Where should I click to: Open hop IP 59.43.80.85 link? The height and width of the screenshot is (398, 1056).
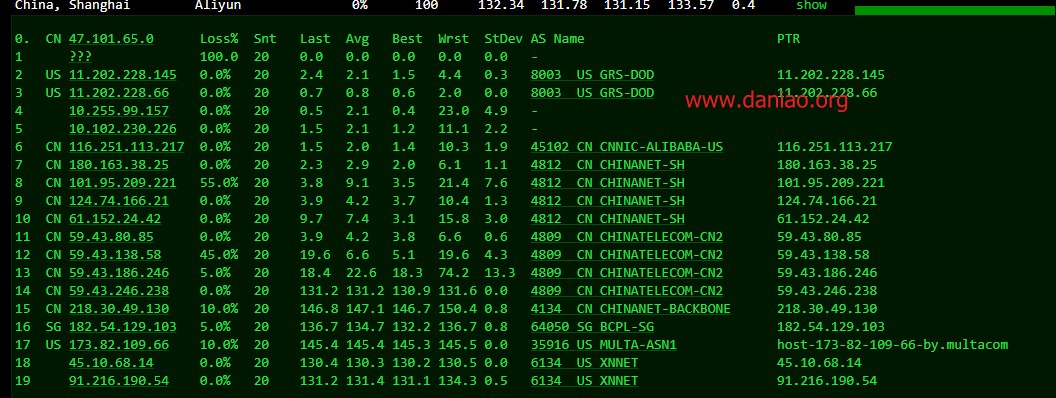(111, 237)
